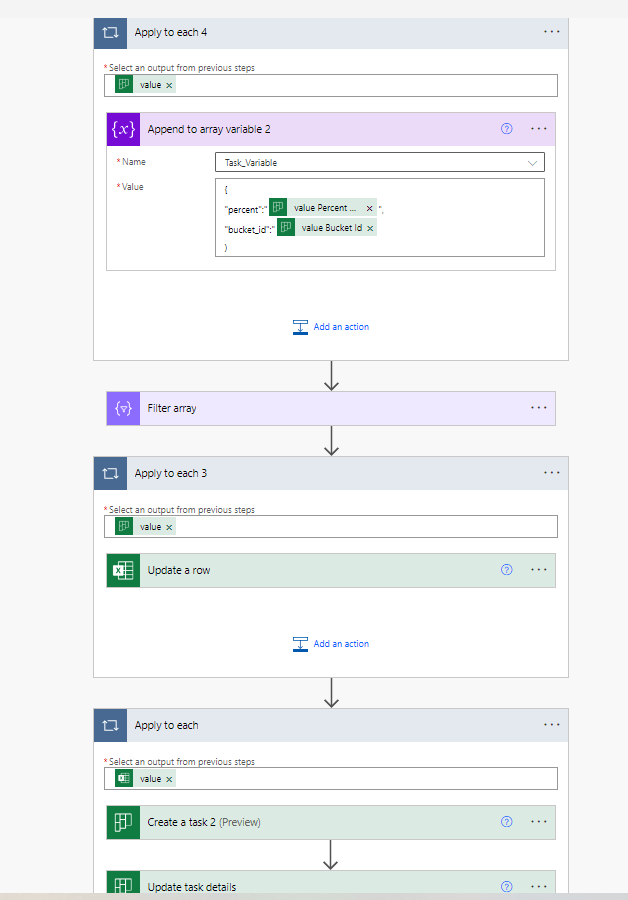This screenshot has height=900, width=628.
Task: Click the Filter array action icon
Action: [x=123, y=408]
